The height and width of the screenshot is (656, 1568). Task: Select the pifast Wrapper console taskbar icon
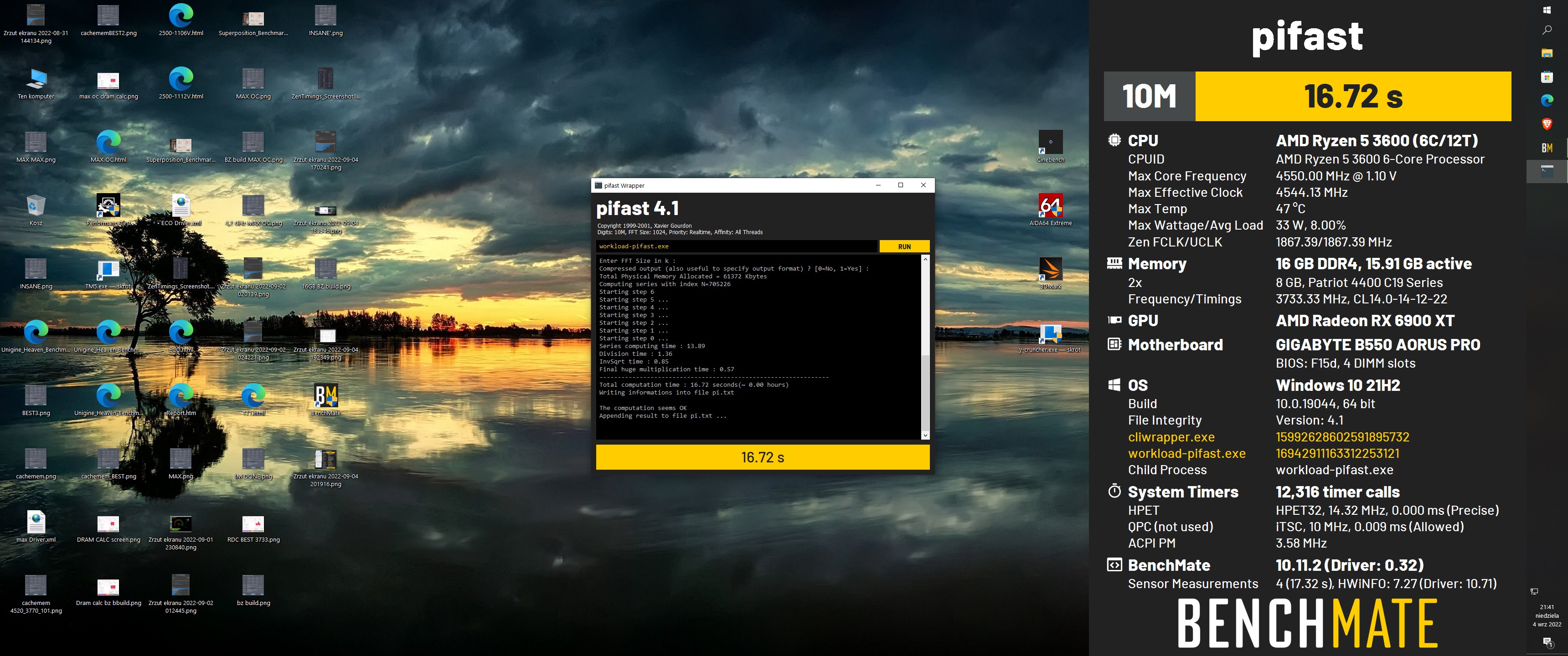pyautogui.click(x=1547, y=171)
